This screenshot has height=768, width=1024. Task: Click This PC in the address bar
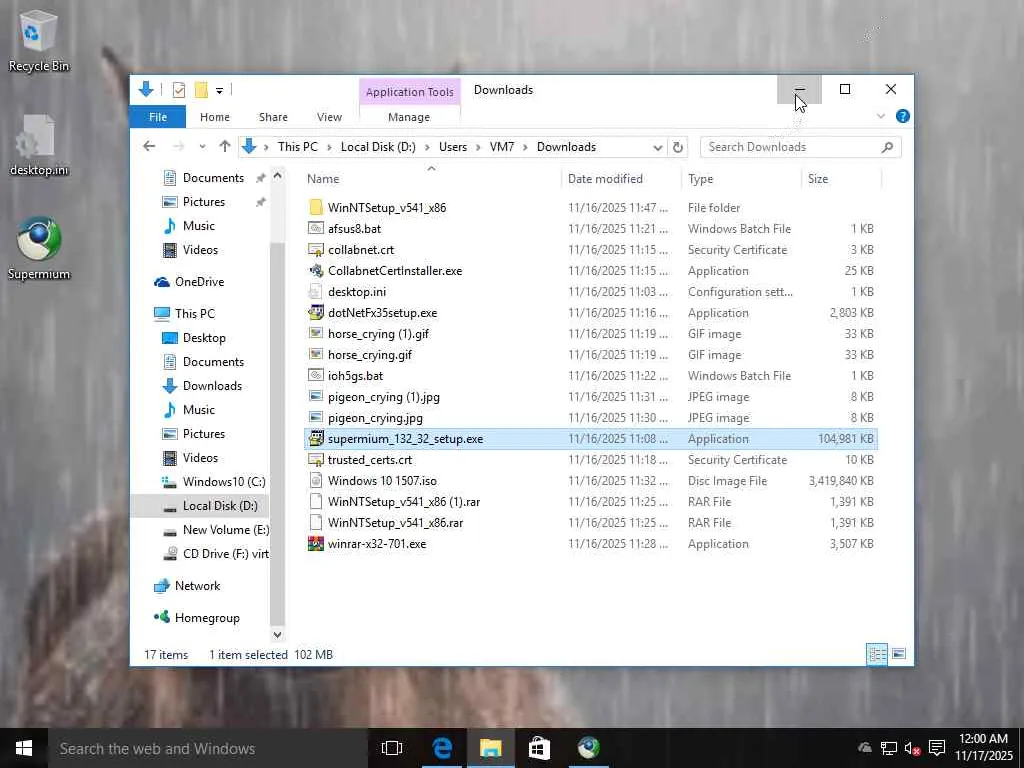(297, 147)
